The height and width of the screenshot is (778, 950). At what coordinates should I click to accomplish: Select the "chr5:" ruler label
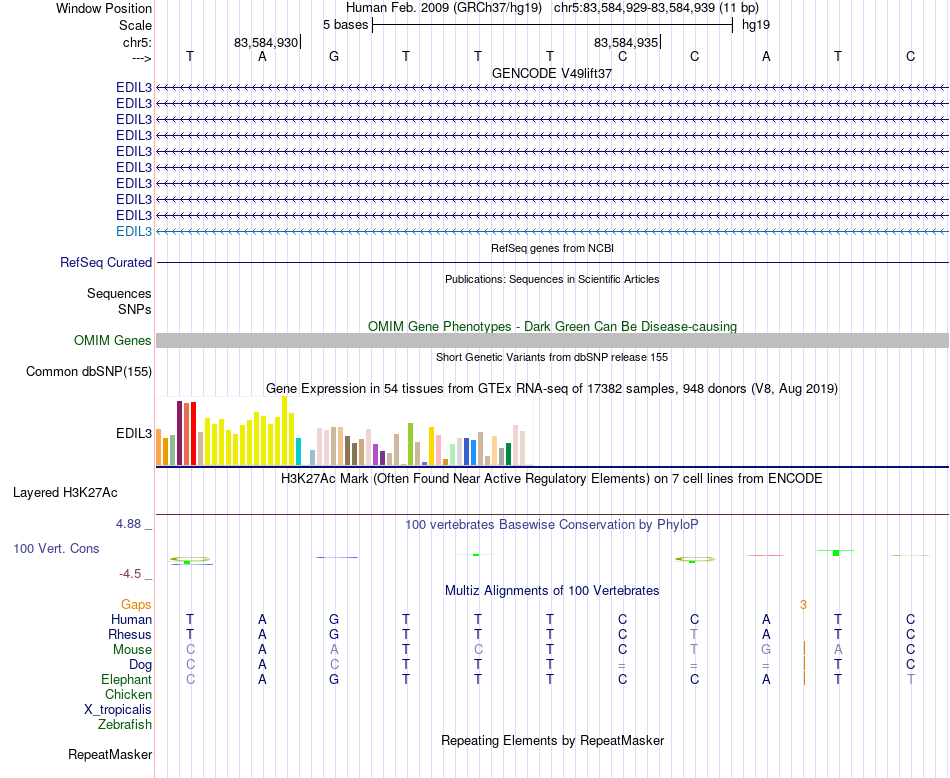point(138,42)
